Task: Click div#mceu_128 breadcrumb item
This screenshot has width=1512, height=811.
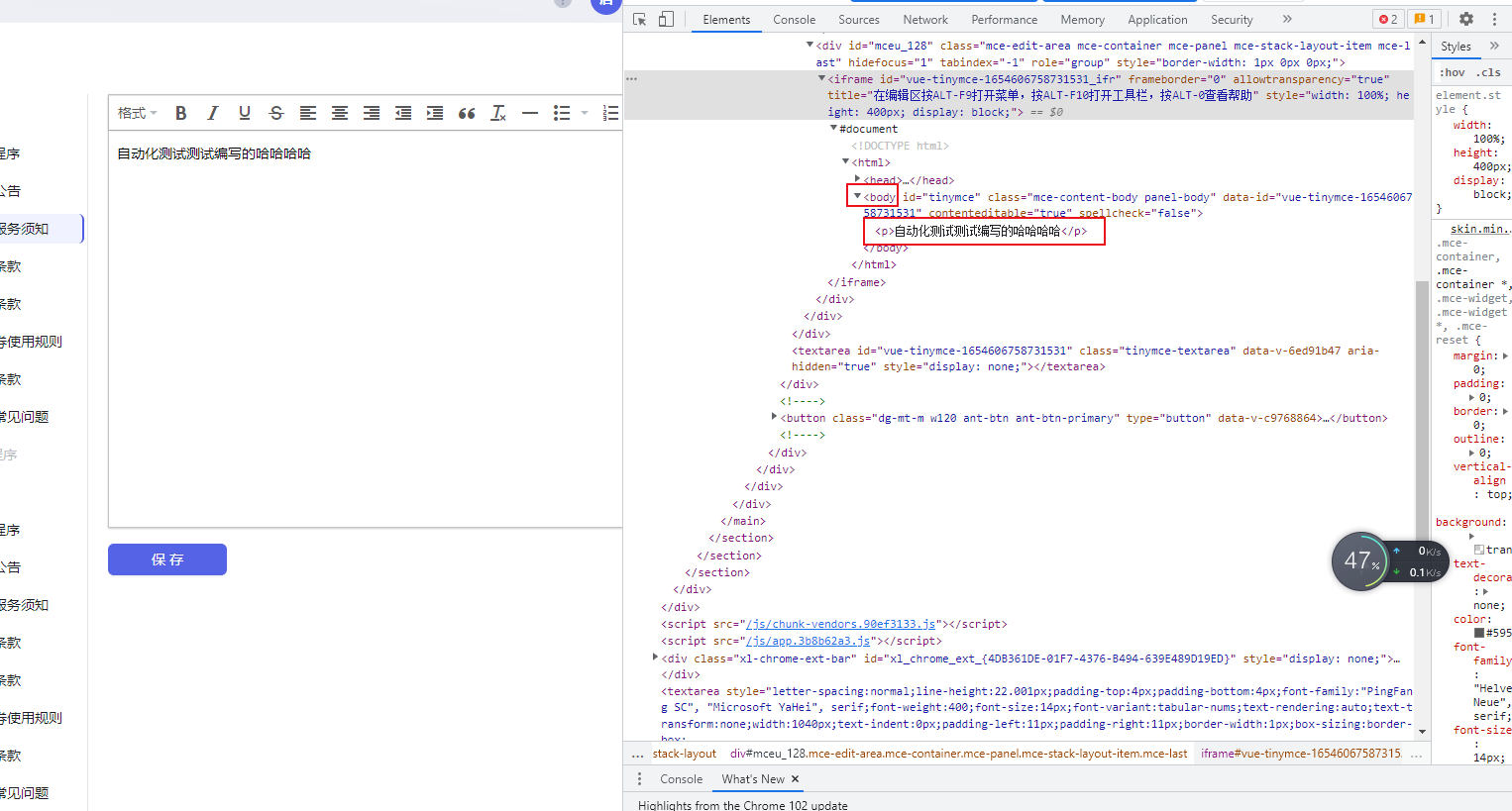Action: [x=958, y=754]
